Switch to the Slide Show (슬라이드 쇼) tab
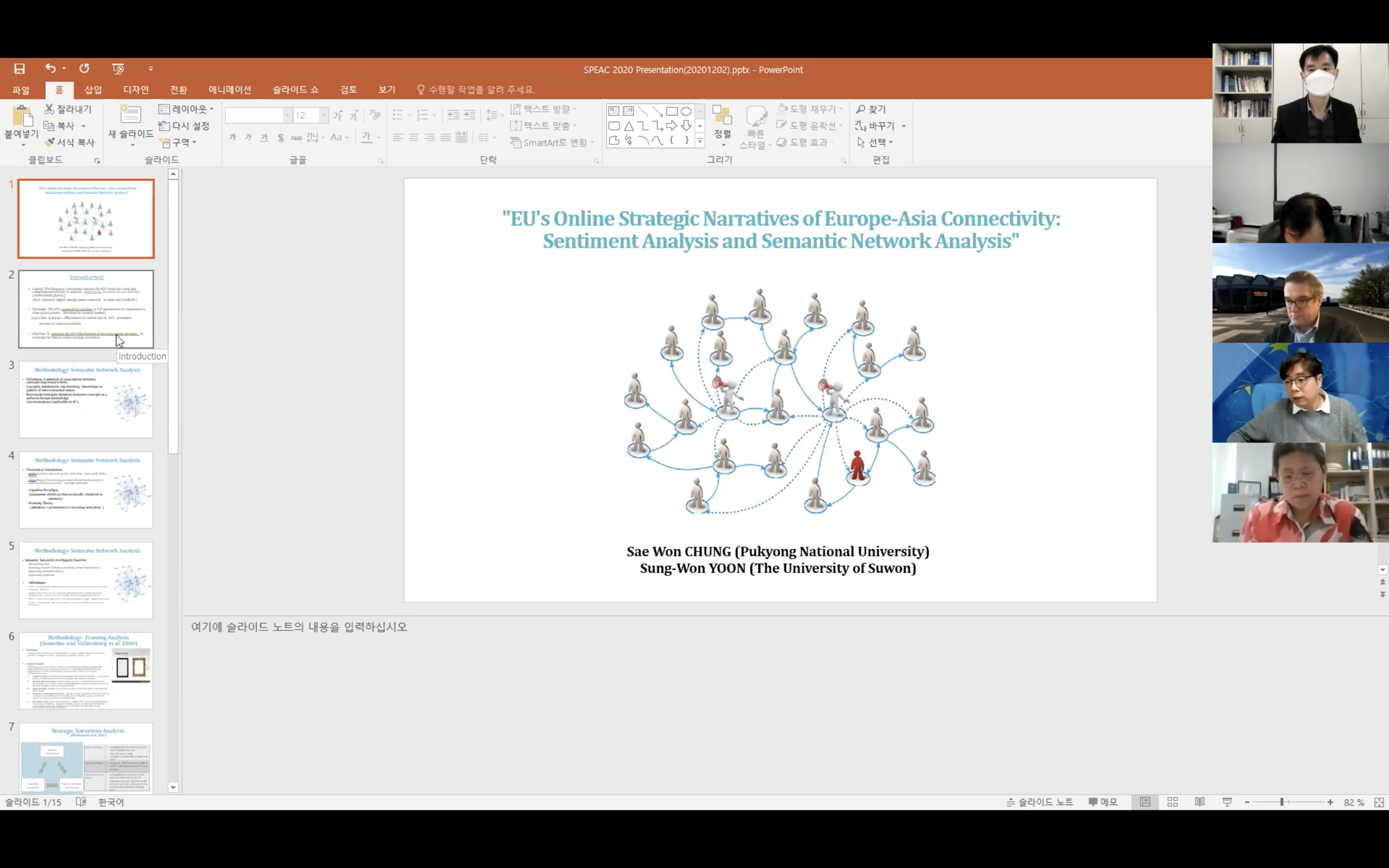 click(295, 90)
